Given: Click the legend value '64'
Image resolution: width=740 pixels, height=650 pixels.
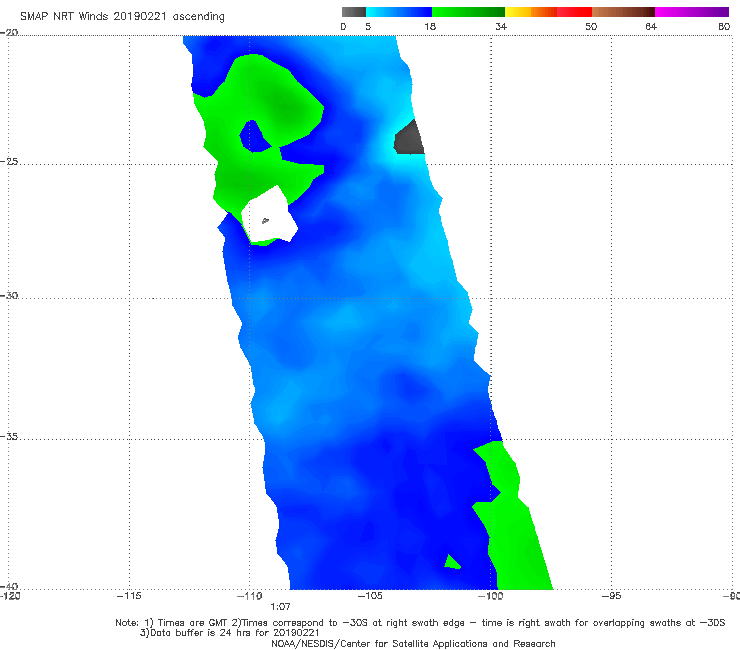Looking at the screenshot, I should pyautogui.click(x=651, y=27).
